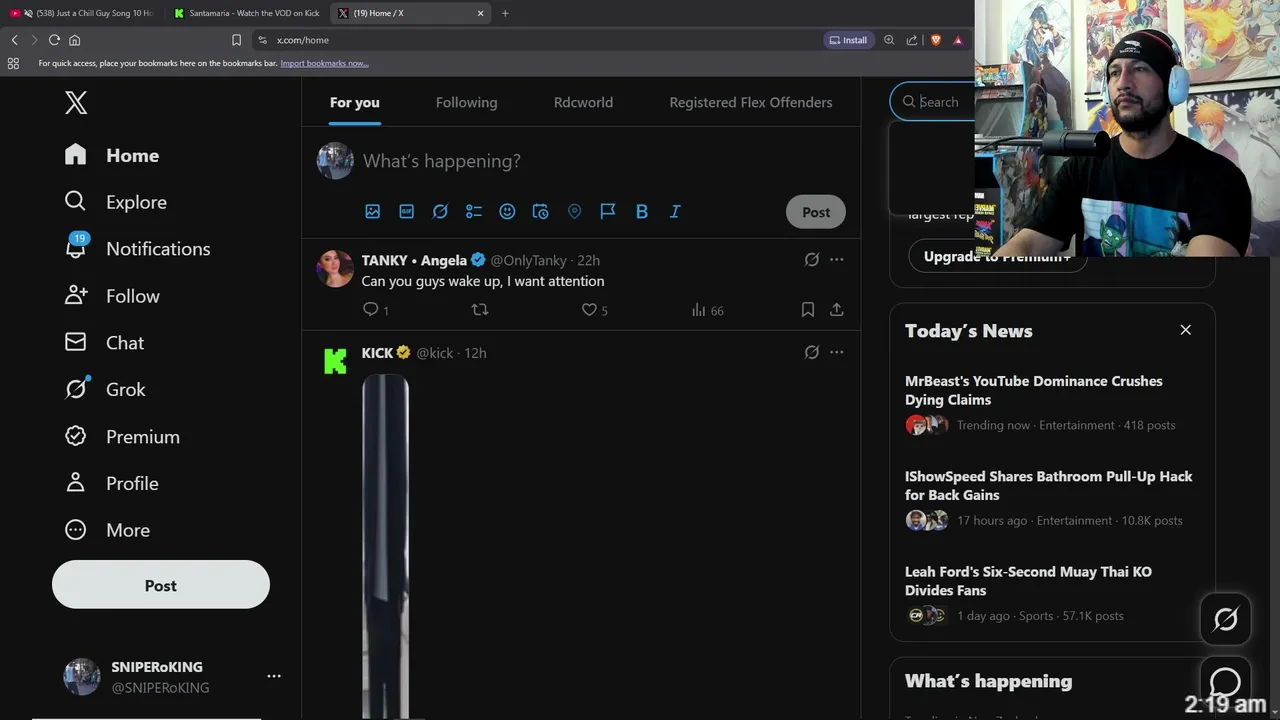This screenshot has height=720, width=1280.
Task: Ask Grok about TANKY Angela's post
Action: pyautogui.click(x=812, y=260)
